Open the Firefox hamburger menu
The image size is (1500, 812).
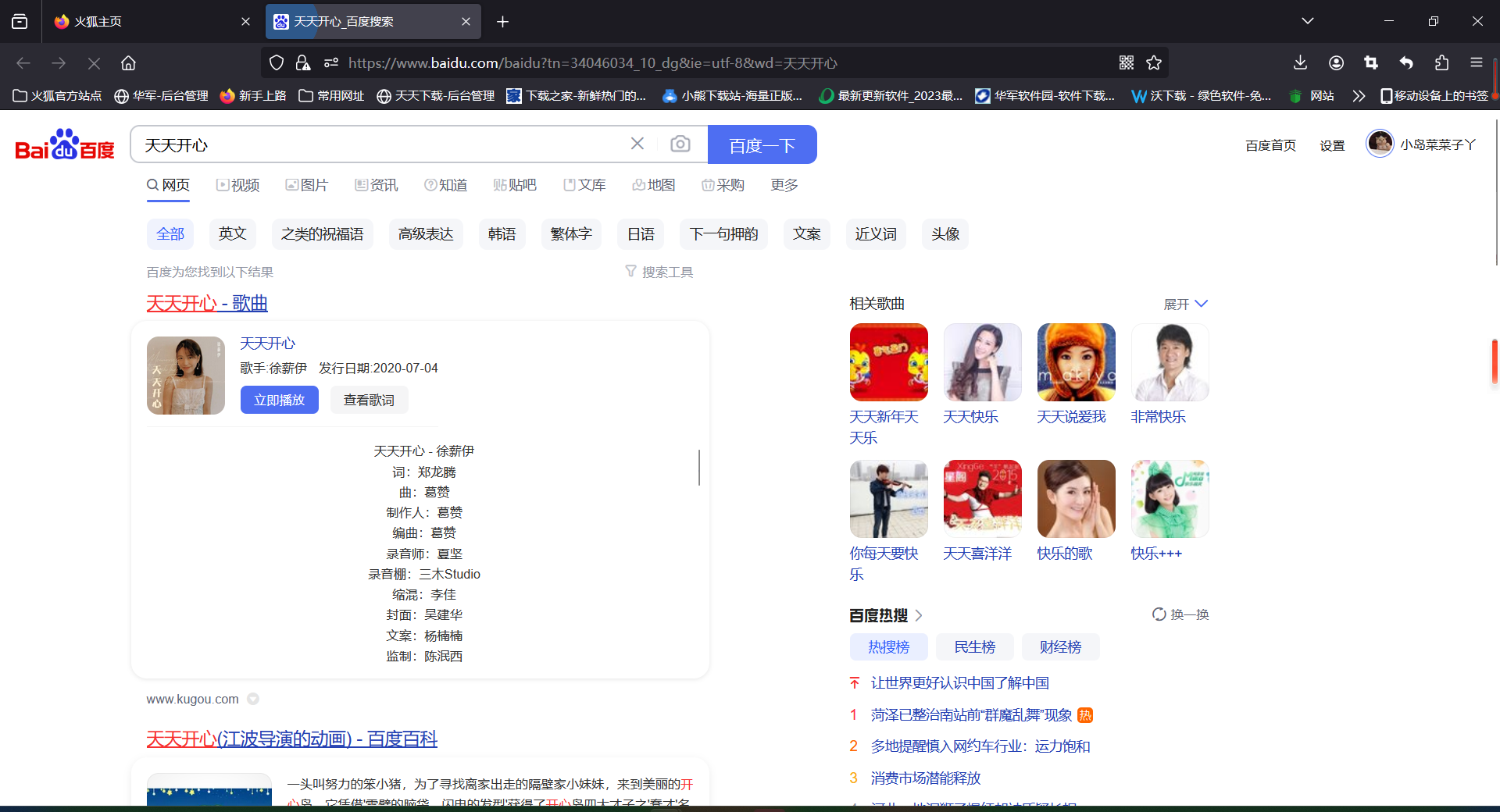coord(1476,62)
